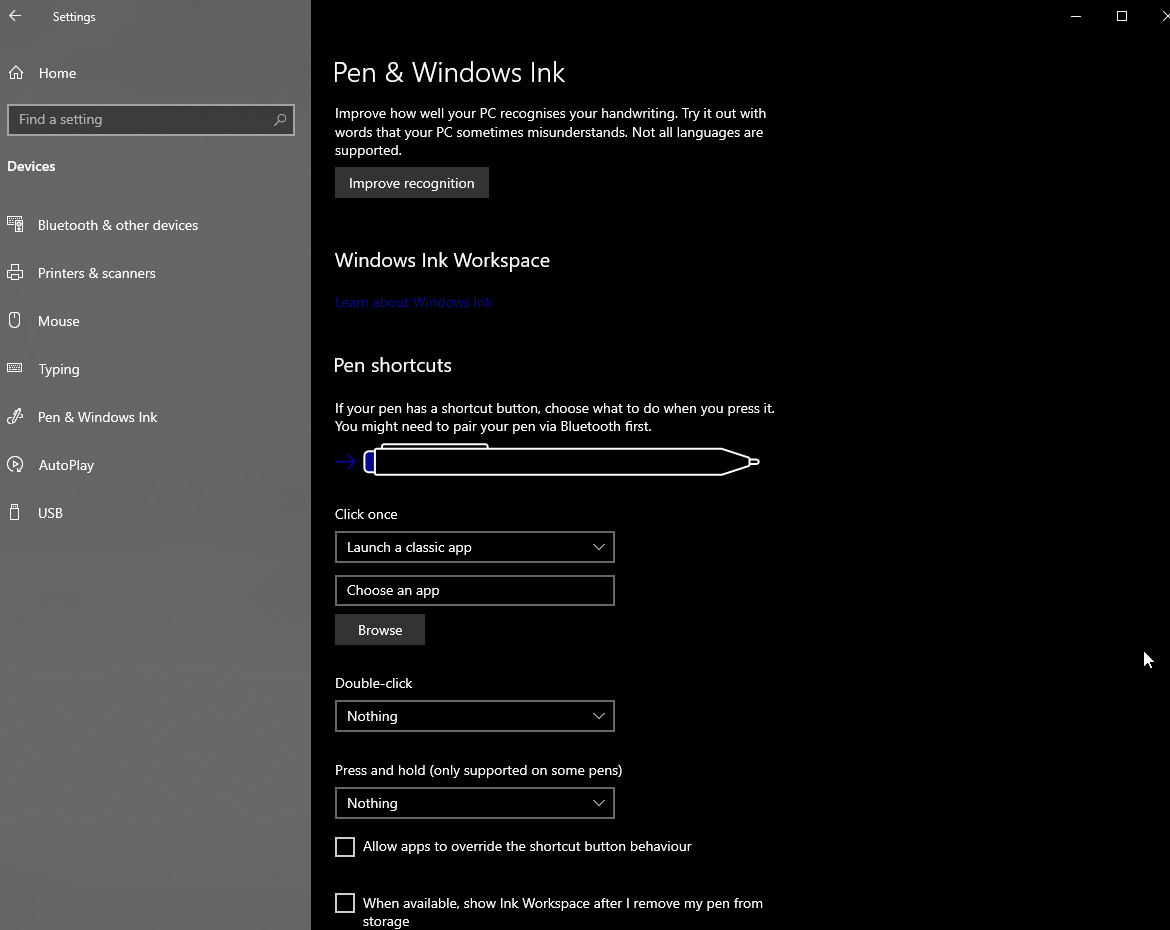Click the Bluetooth & other devices icon
This screenshot has height=930, width=1170.
point(15,225)
